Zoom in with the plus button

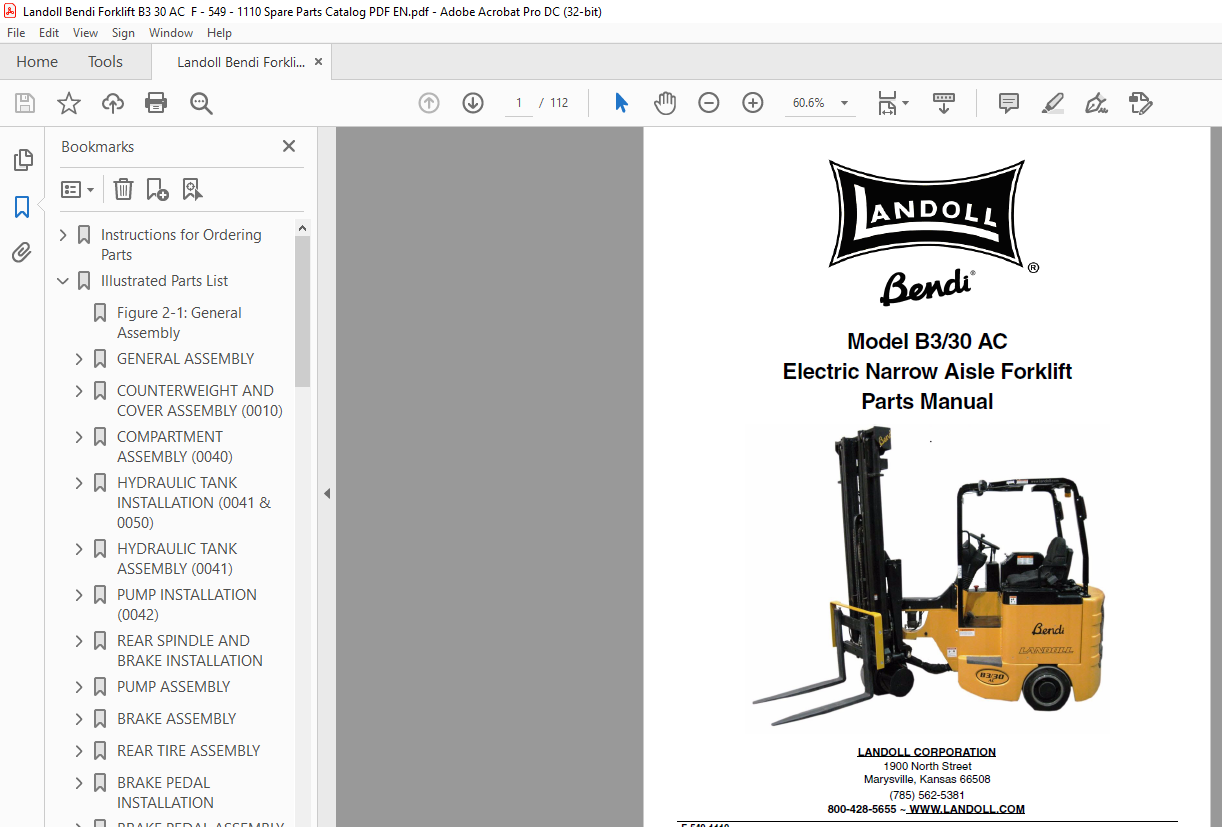pos(753,103)
